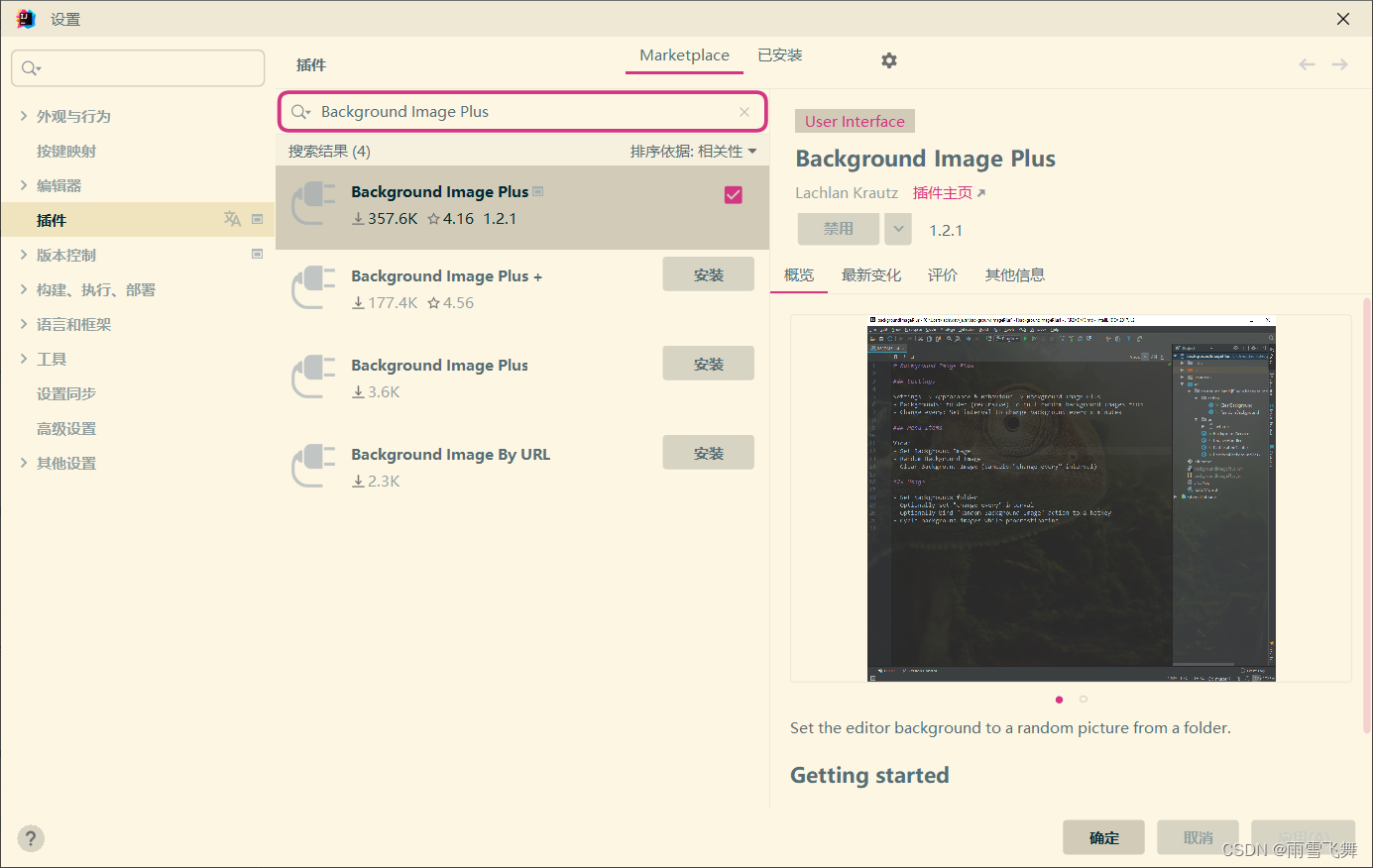1373x868 pixels.
Task: Open the 插件主页 link
Action: pos(949,193)
